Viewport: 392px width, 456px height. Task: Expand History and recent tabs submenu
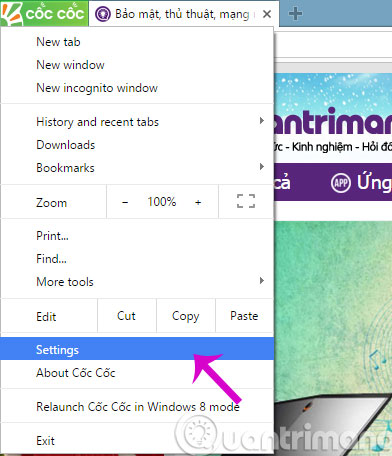pyautogui.click(x=137, y=122)
